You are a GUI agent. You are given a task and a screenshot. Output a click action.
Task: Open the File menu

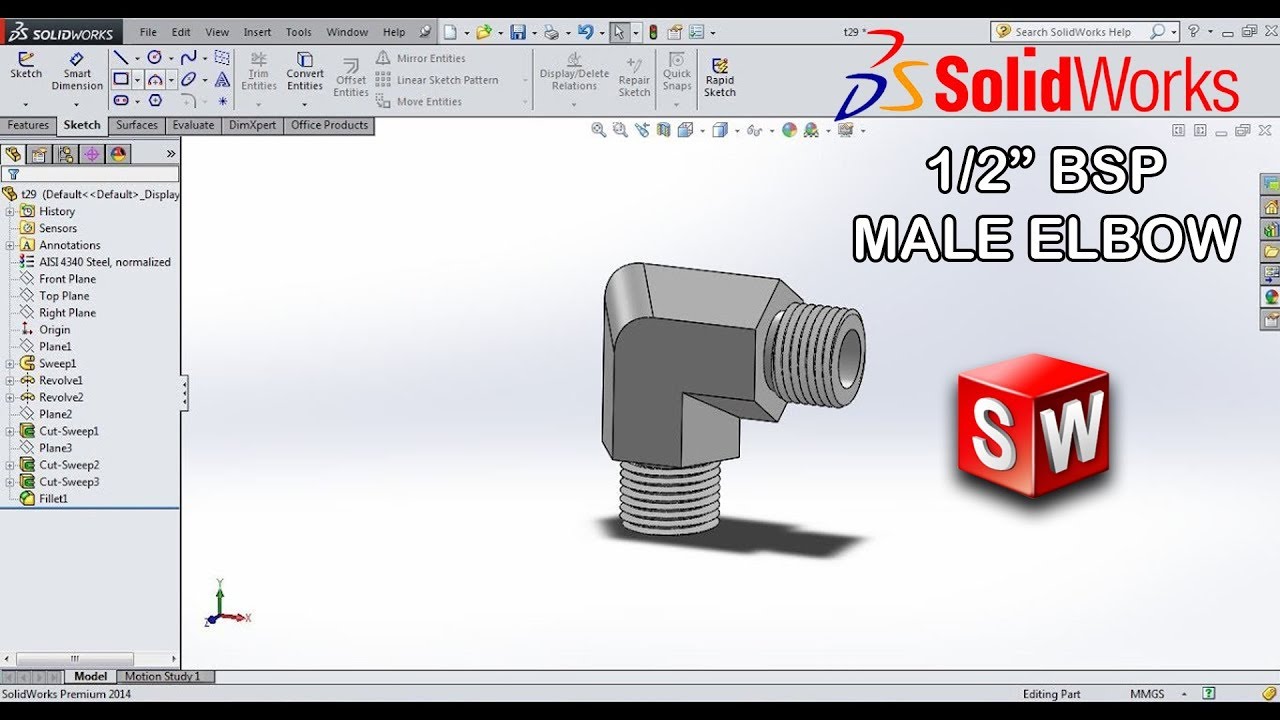(148, 32)
